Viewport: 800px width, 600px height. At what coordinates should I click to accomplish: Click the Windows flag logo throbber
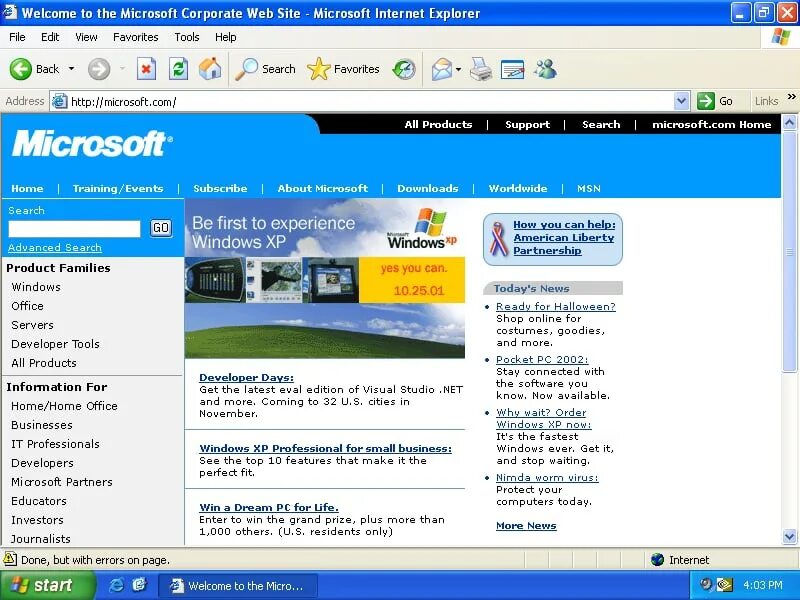click(780, 37)
